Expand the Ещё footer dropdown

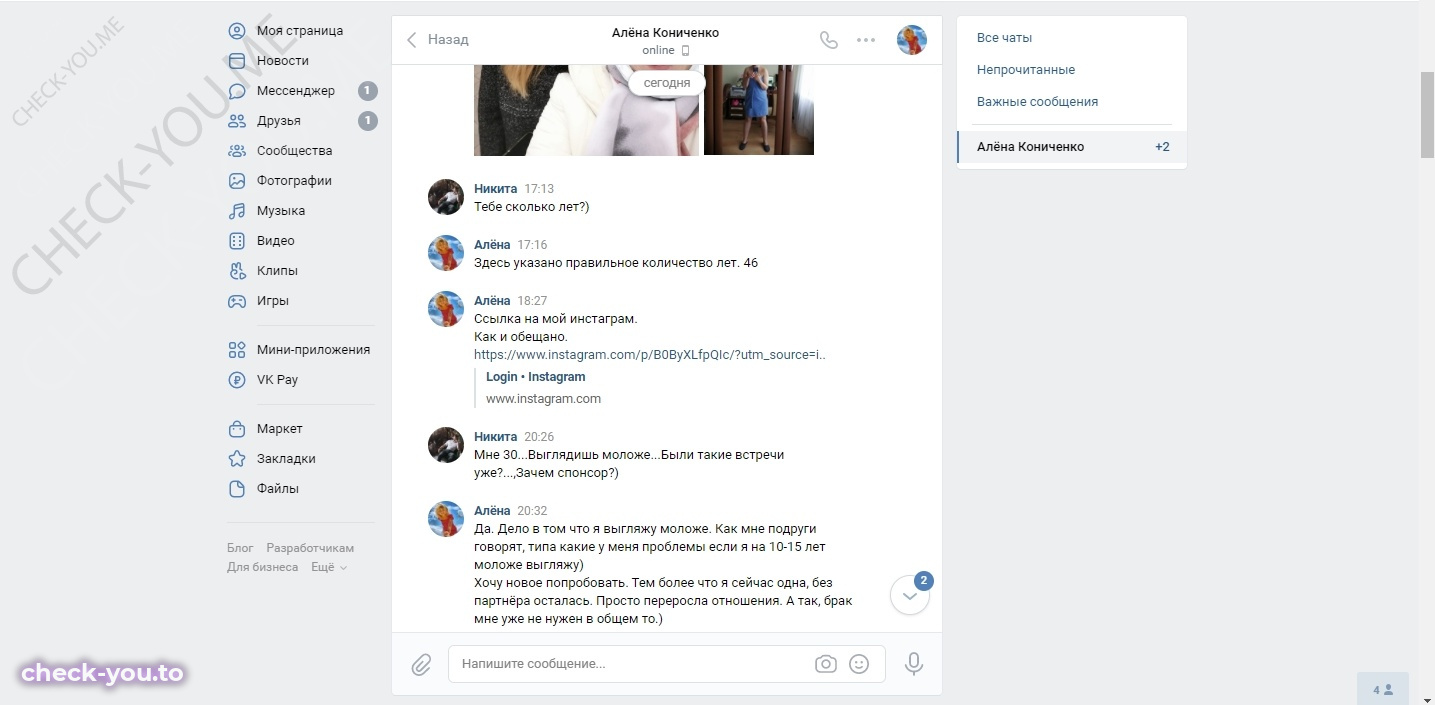pyautogui.click(x=329, y=567)
